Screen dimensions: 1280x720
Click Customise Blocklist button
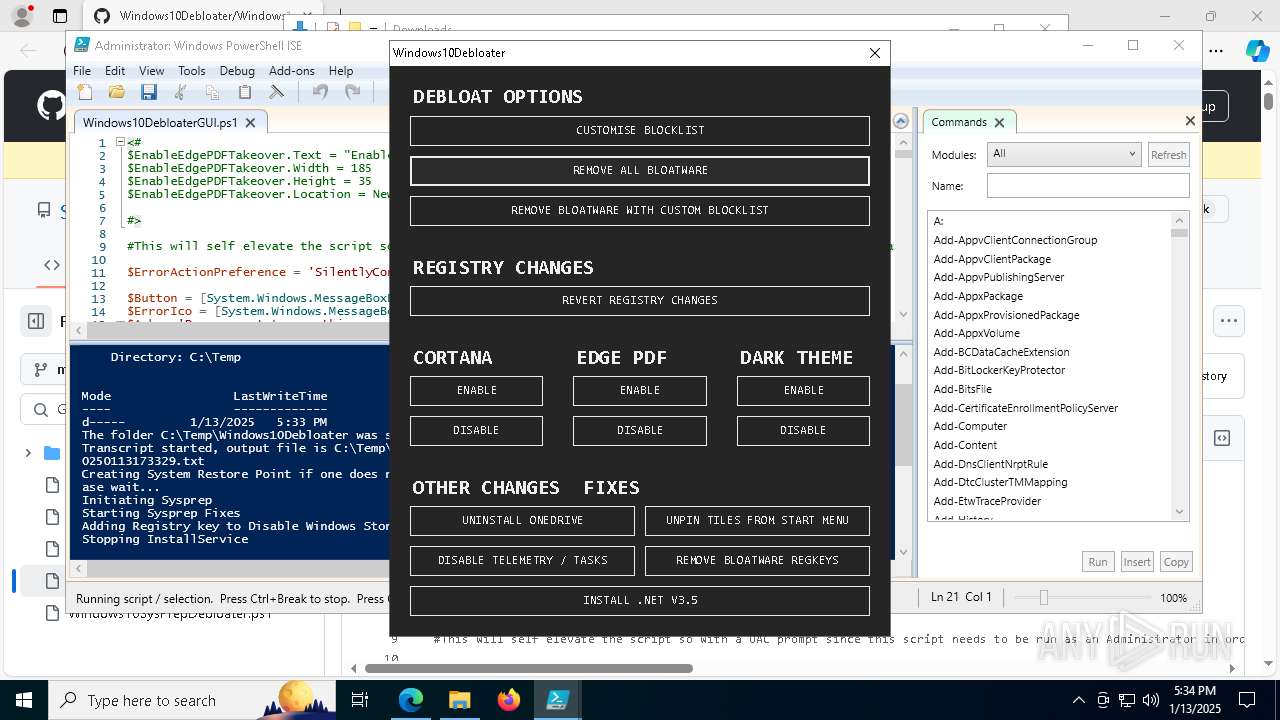tap(640, 130)
